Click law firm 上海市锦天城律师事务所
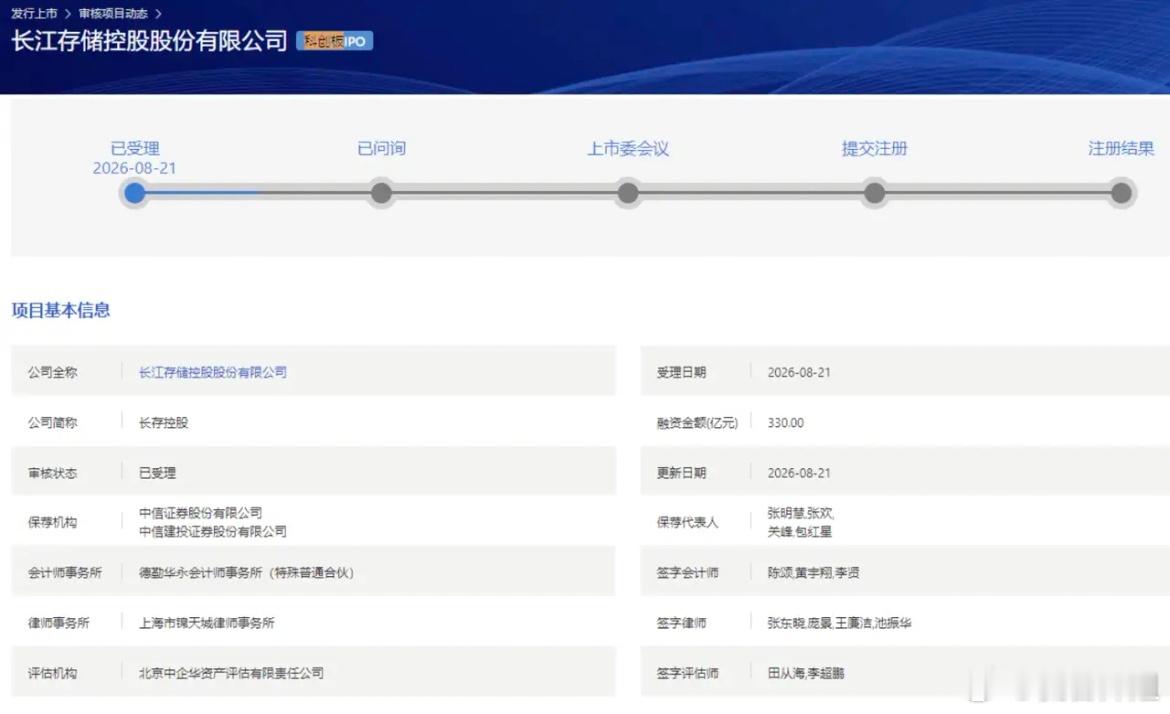Image resolution: width=1170 pixels, height=714 pixels. pos(207,622)
